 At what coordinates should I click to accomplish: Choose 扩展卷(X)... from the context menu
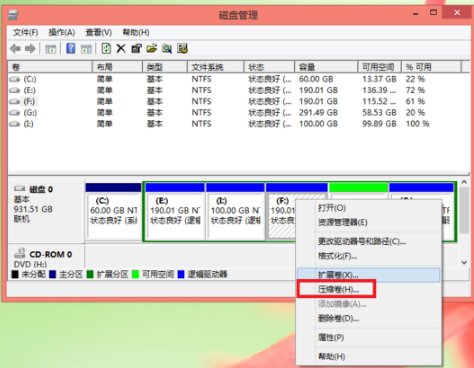[368, 275]
